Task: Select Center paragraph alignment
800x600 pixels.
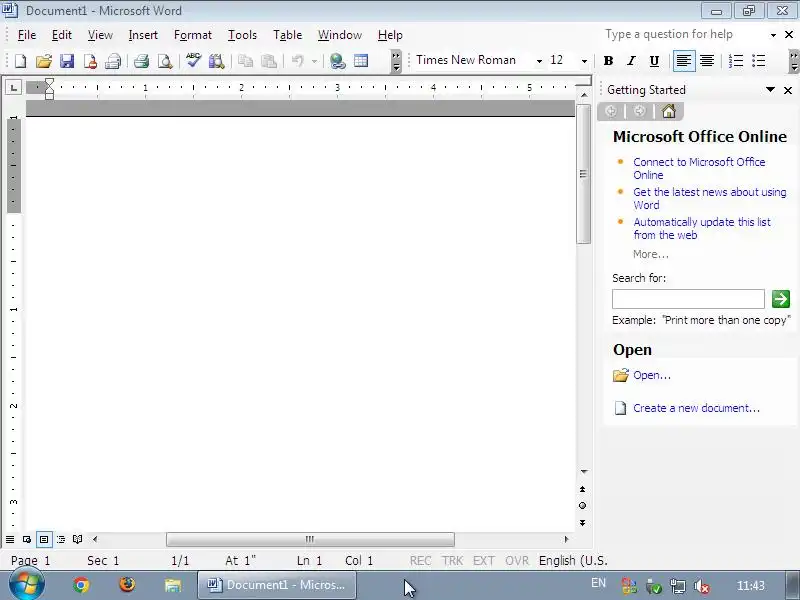Action: 707,61
